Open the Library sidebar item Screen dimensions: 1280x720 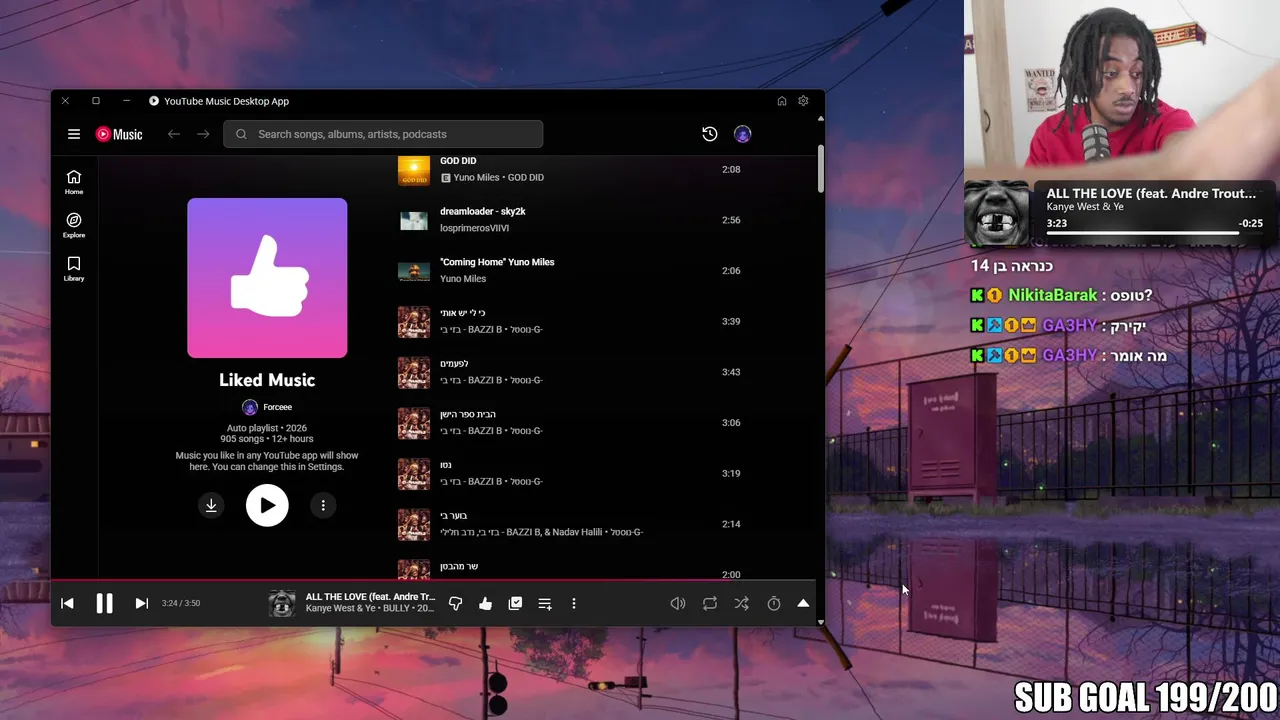coord(74,269)
